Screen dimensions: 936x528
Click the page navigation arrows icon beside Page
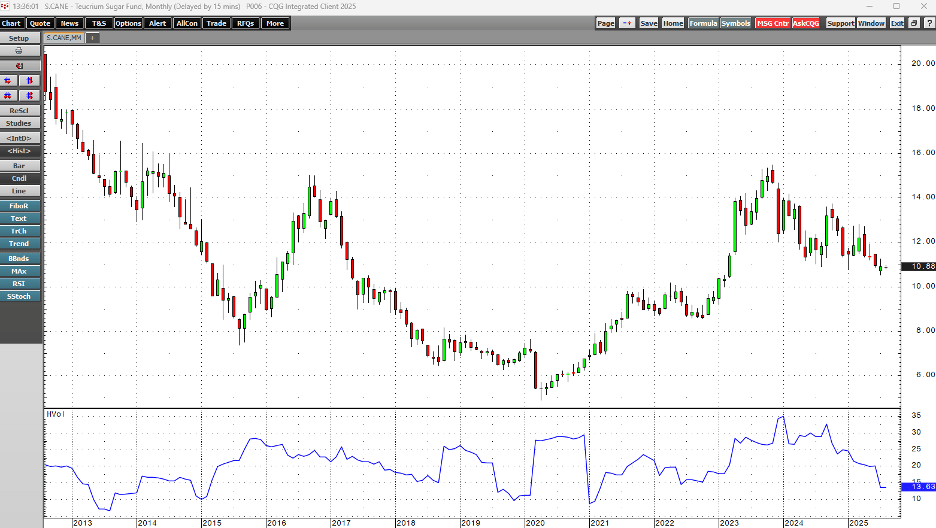(626, 23)
